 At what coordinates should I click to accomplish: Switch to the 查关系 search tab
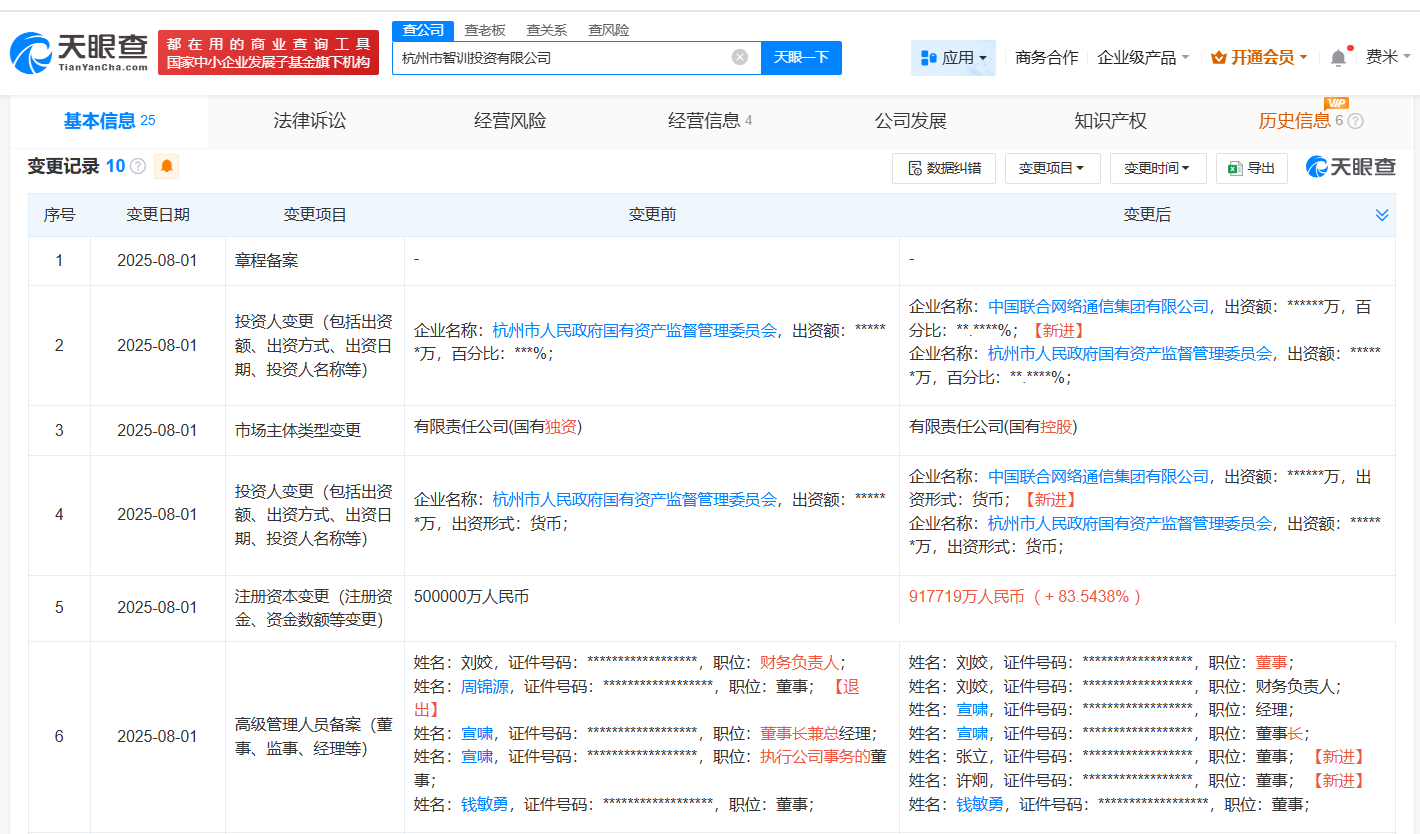pos(547,30)
